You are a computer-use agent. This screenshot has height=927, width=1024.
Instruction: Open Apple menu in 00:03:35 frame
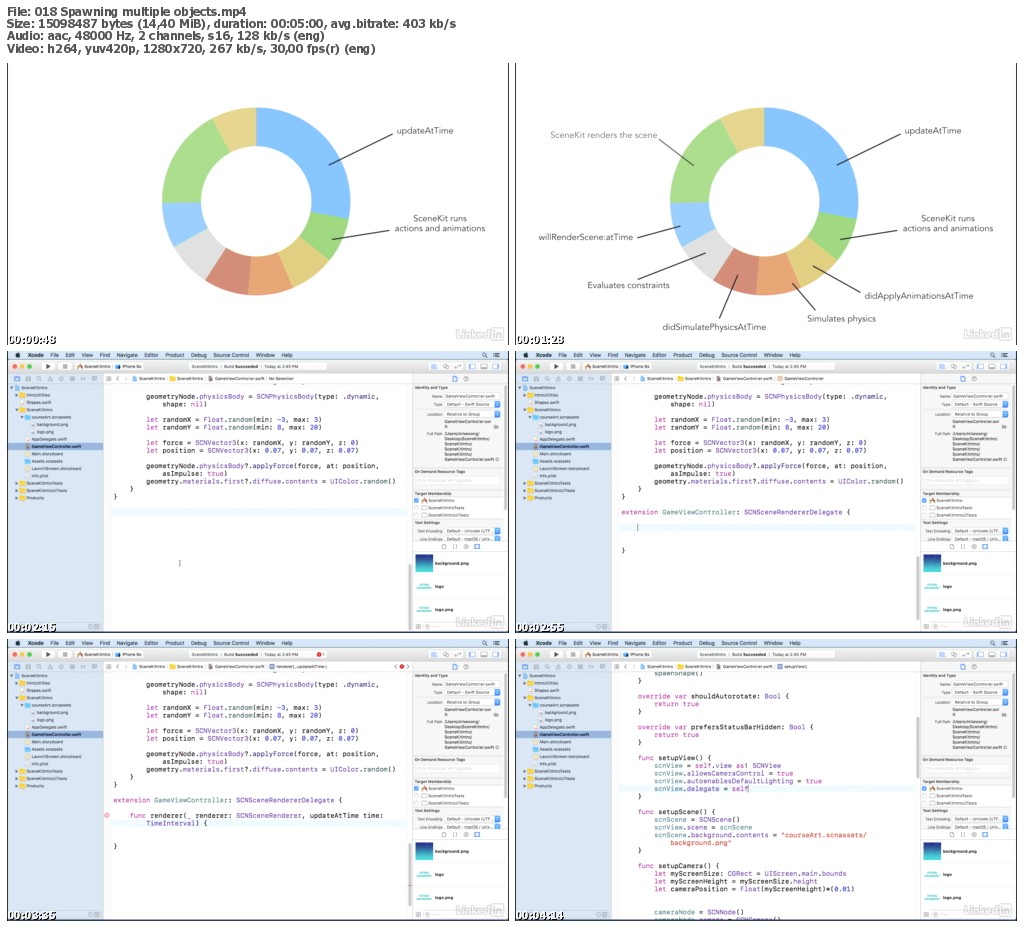click(18, 643)
